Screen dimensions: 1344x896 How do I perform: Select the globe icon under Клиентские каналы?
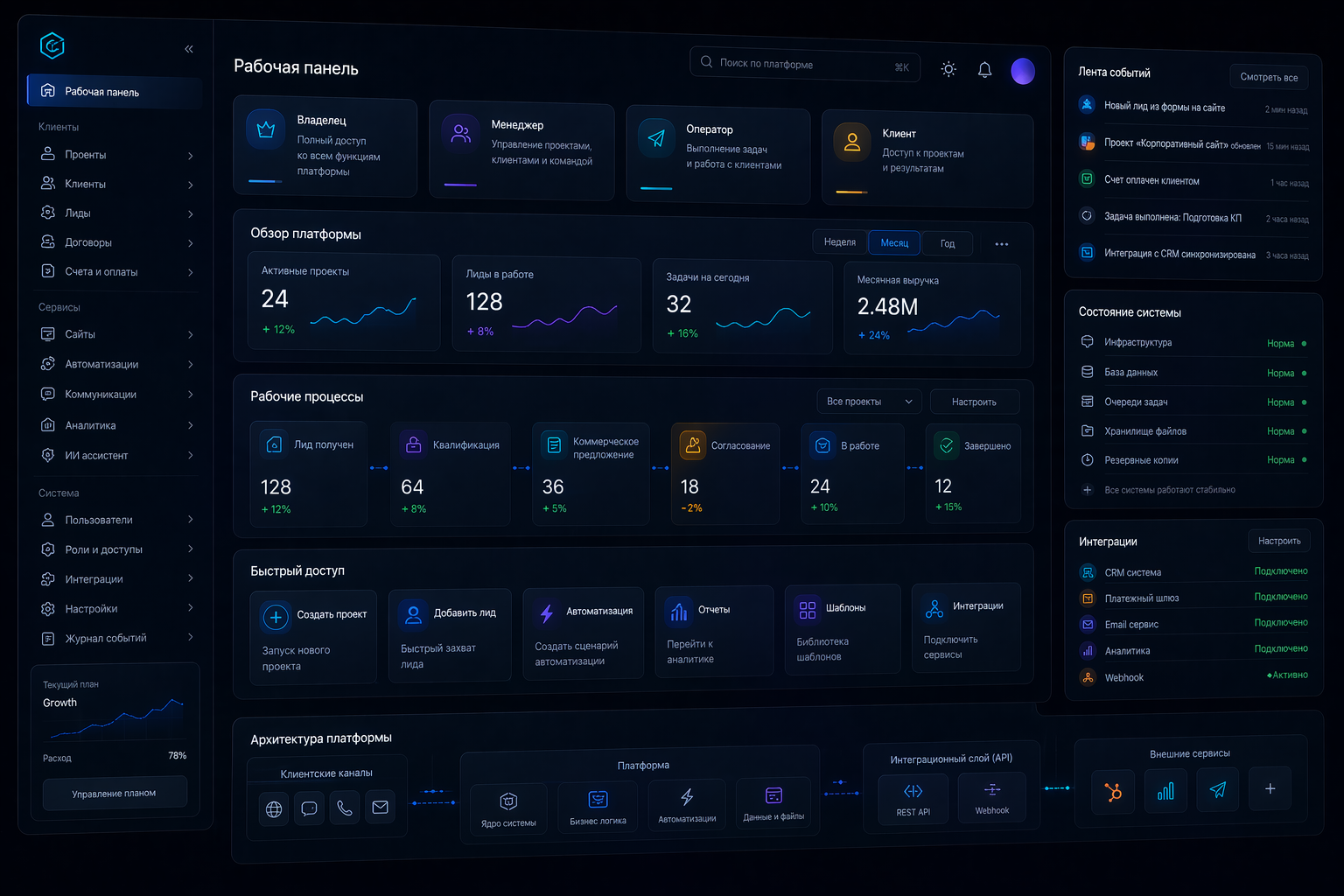pos(274,809)
